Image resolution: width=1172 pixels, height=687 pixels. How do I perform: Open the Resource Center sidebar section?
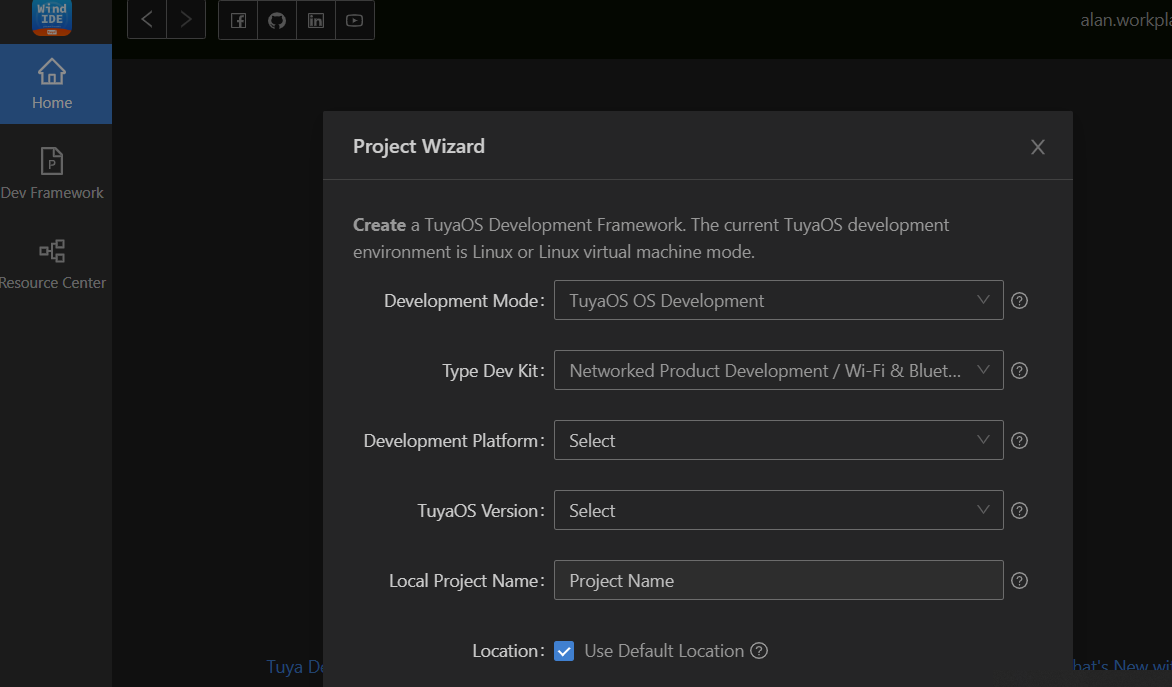click(x=52, y=264)
